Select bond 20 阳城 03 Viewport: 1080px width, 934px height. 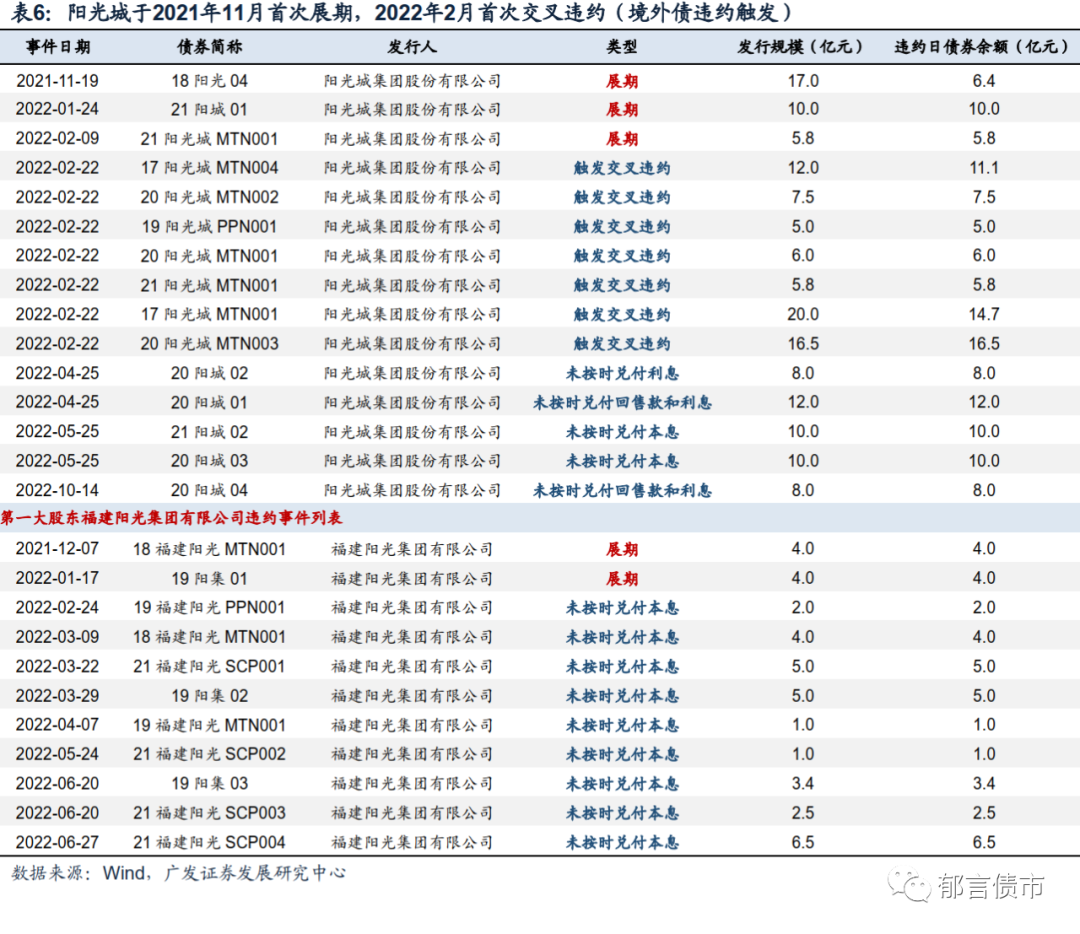pos(209,461)
